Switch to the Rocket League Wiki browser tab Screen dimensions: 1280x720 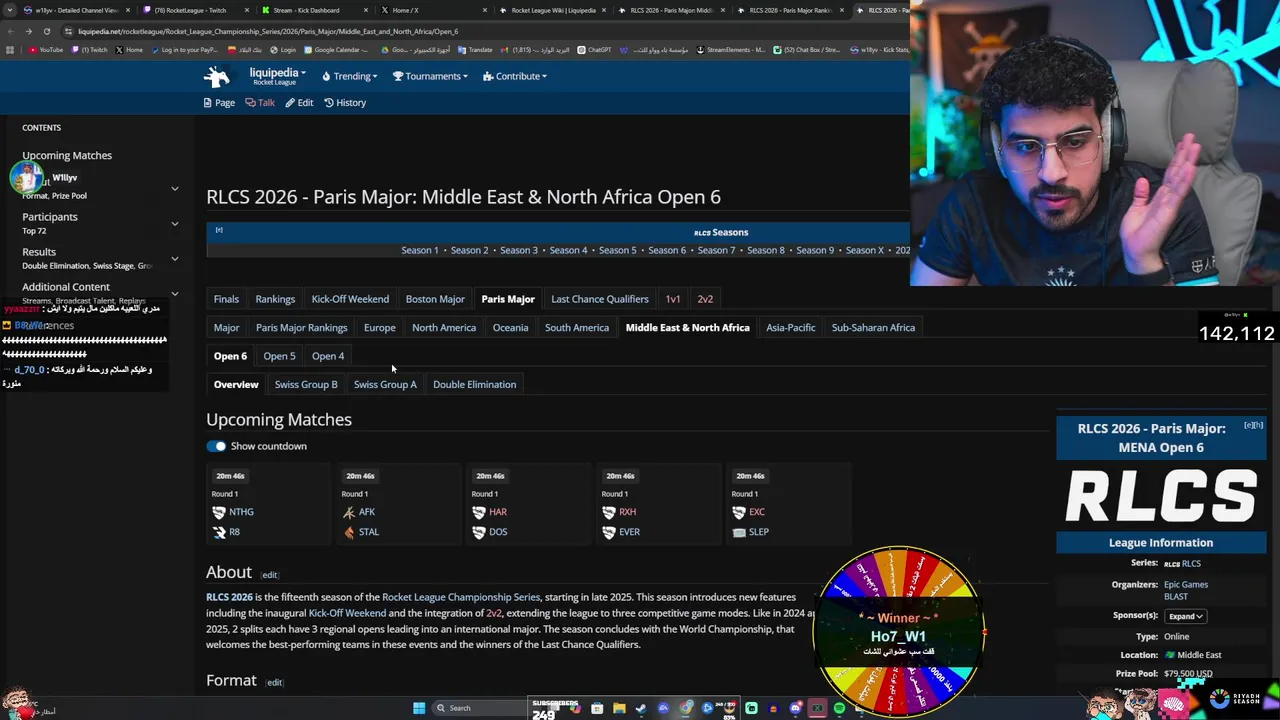pyautogui.click(x=553, y=10)
